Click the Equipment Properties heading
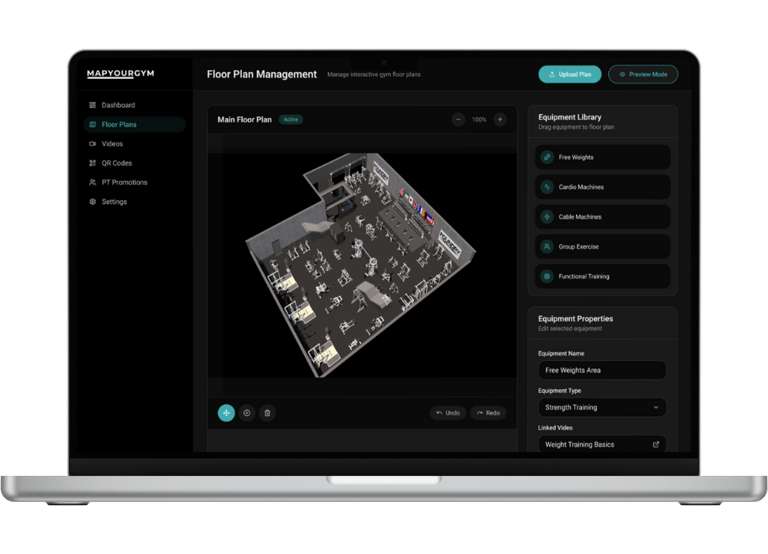The width and height of the screenshot is (768, 554). [576, 319]
